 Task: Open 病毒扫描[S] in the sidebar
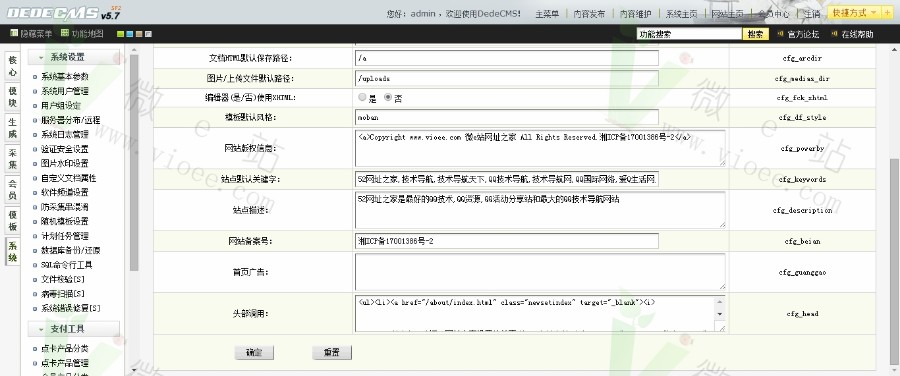pos(63,294)
